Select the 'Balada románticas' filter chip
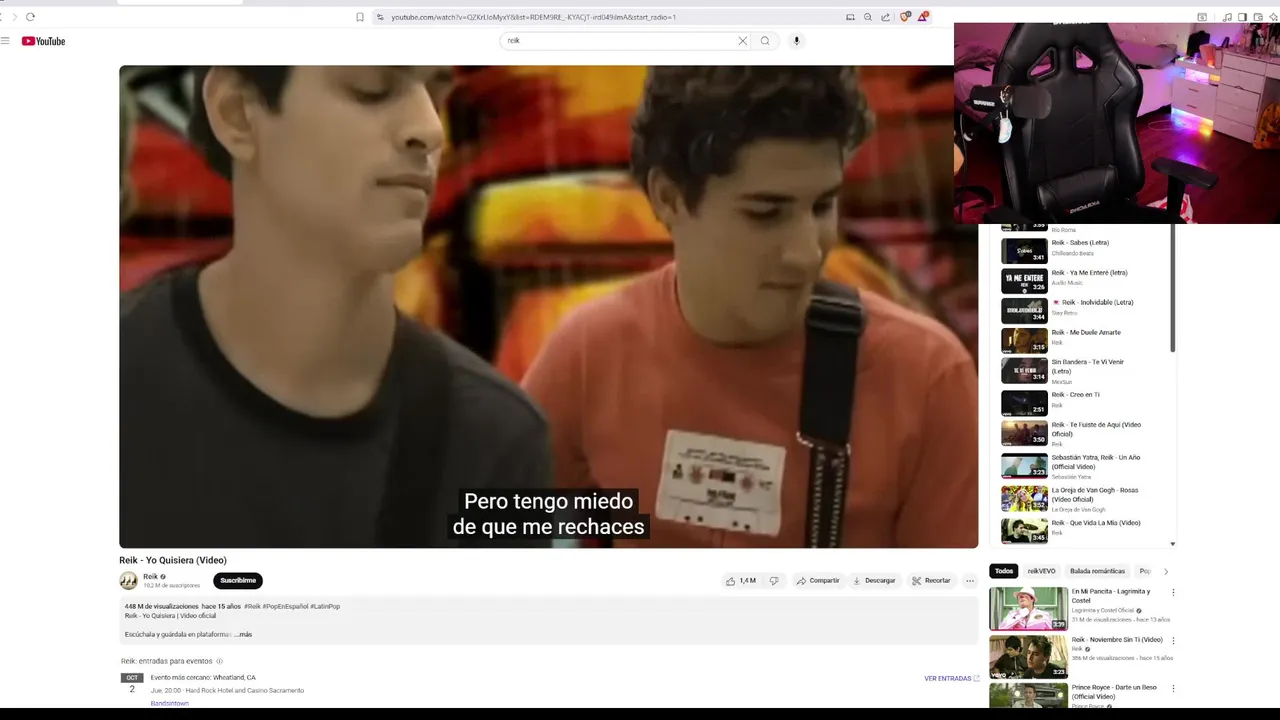 click(1097, 571)
